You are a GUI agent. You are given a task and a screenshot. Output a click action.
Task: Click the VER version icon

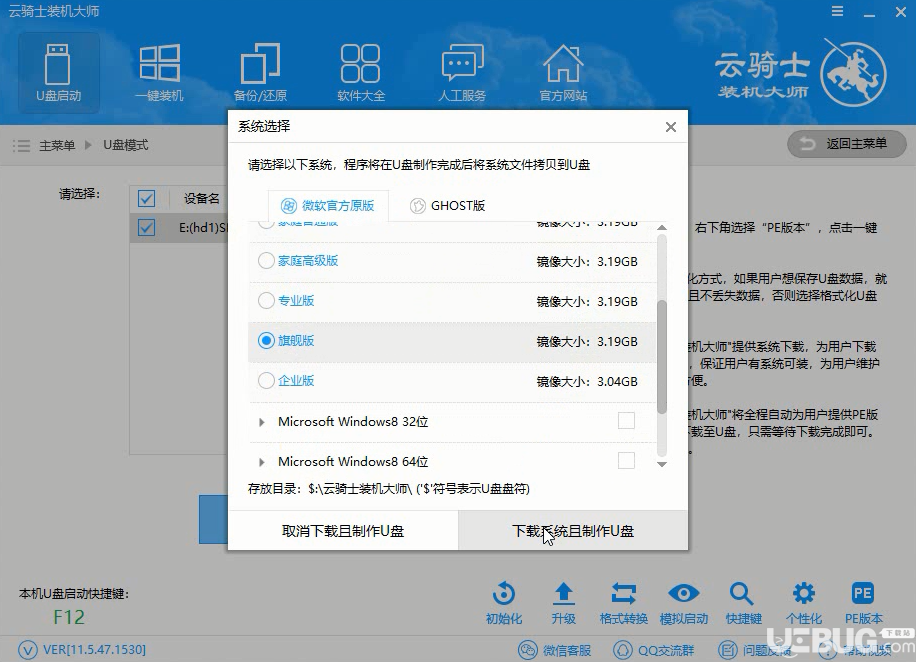click(x=27, y=650)
